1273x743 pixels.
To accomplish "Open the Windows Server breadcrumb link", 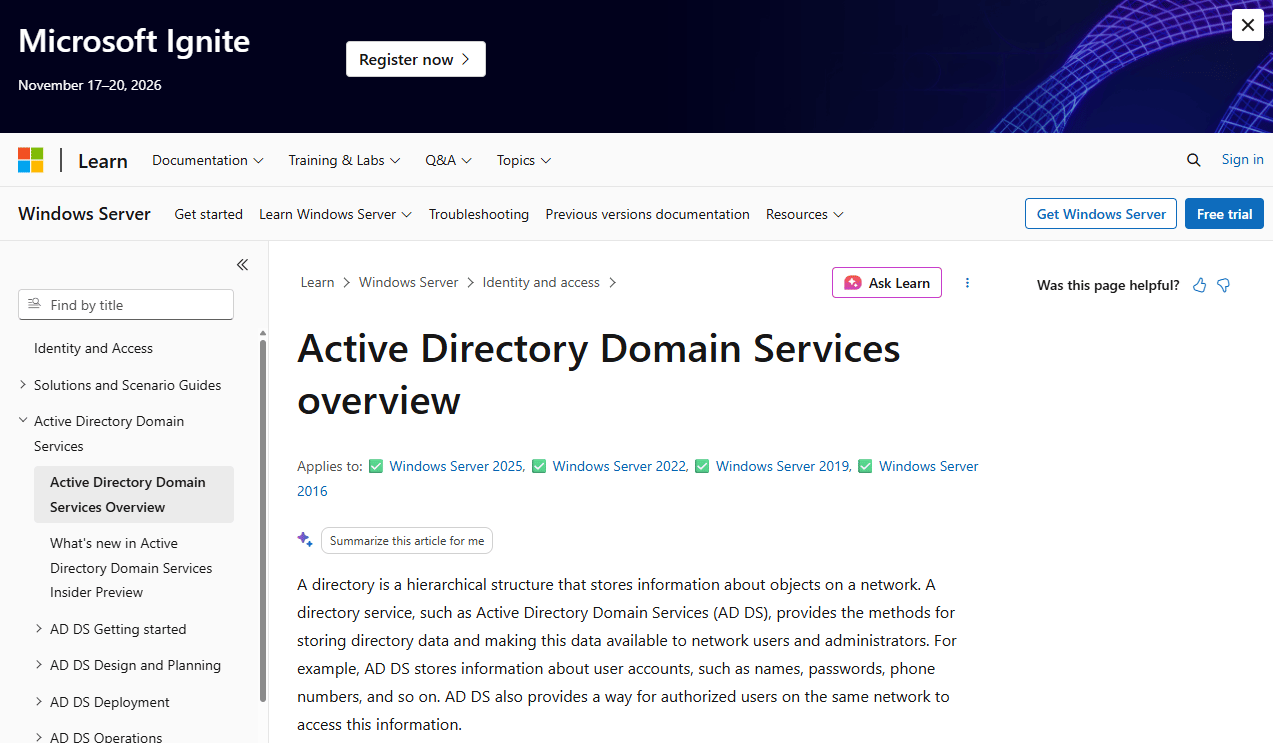I will (409, 283).
